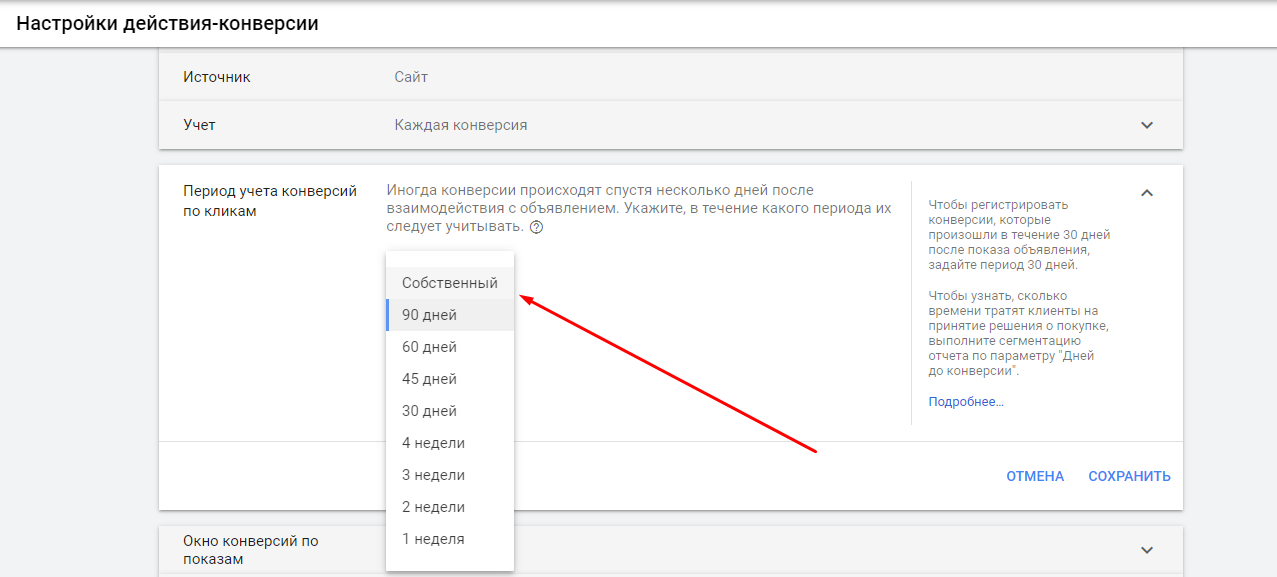Click the Сайт source value

(x=411, y=77)
